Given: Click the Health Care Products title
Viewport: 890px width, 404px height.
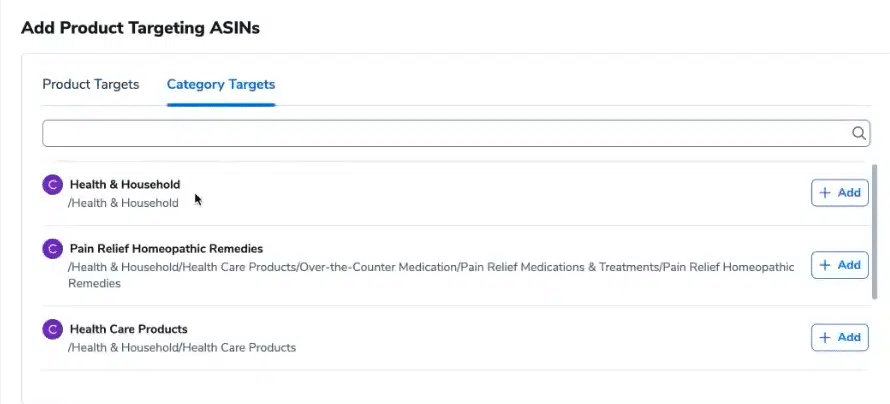Looking at the screenshot, I should (128, 329).
